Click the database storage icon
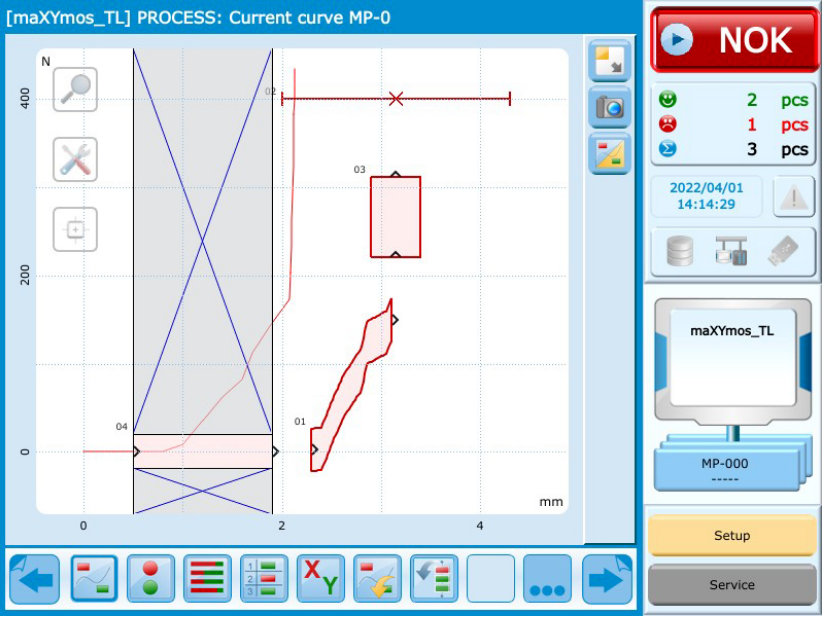The image size is (822, 617). click(x=679, y=251)
